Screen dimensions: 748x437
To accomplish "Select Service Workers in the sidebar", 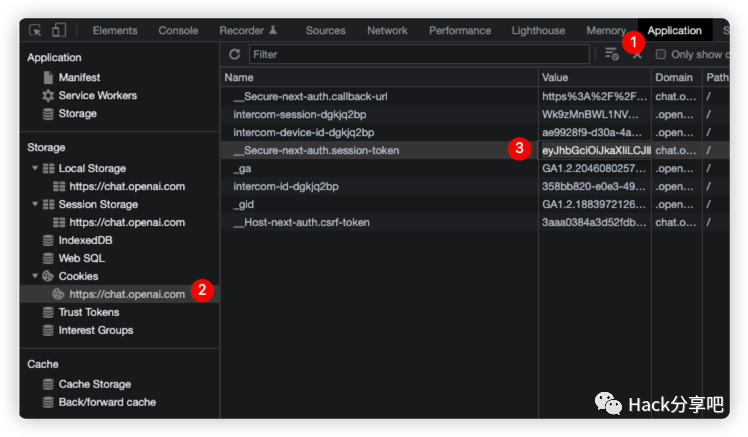I will point(98,95).
